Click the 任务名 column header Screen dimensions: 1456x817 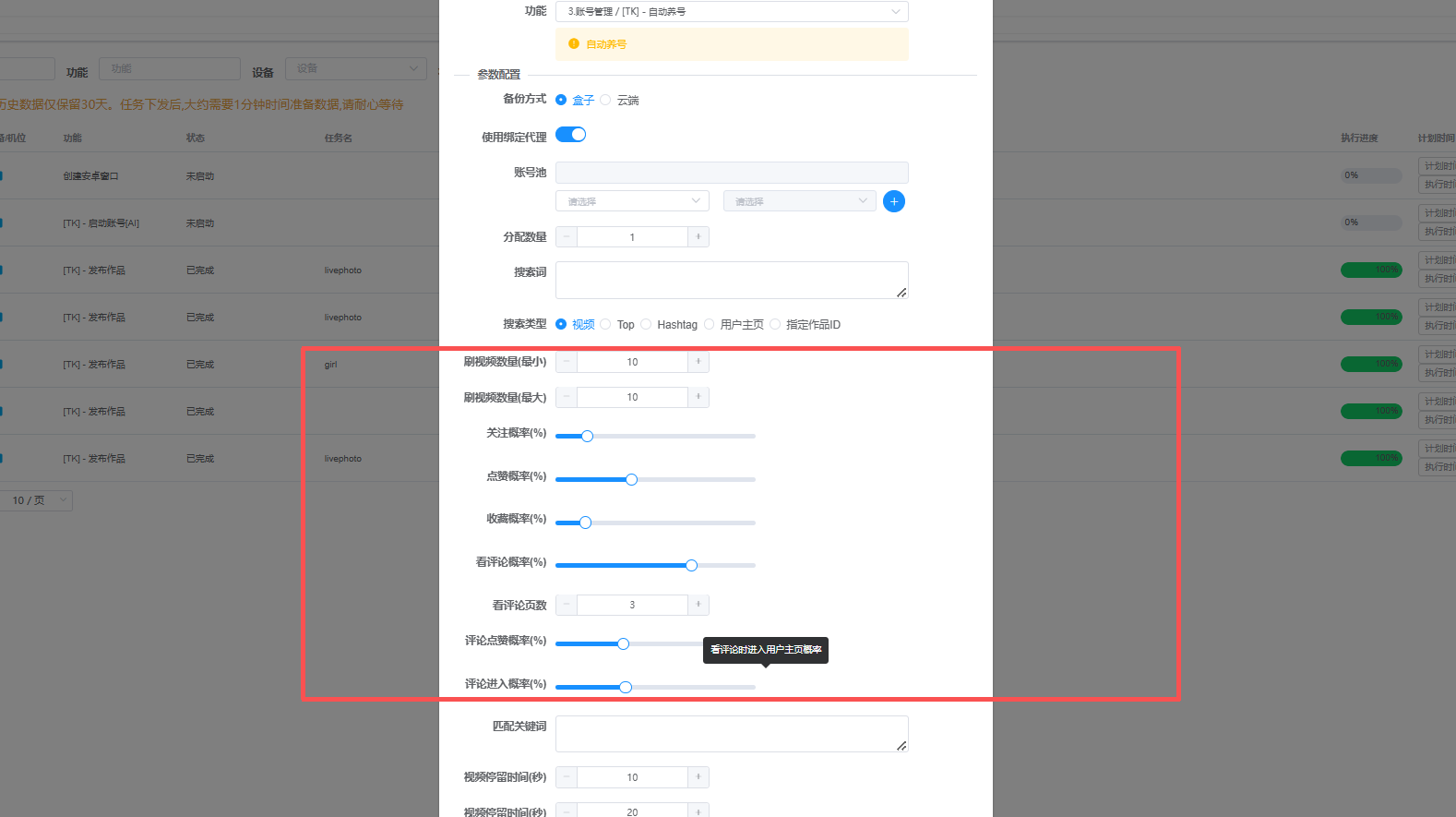pos(338,138)
